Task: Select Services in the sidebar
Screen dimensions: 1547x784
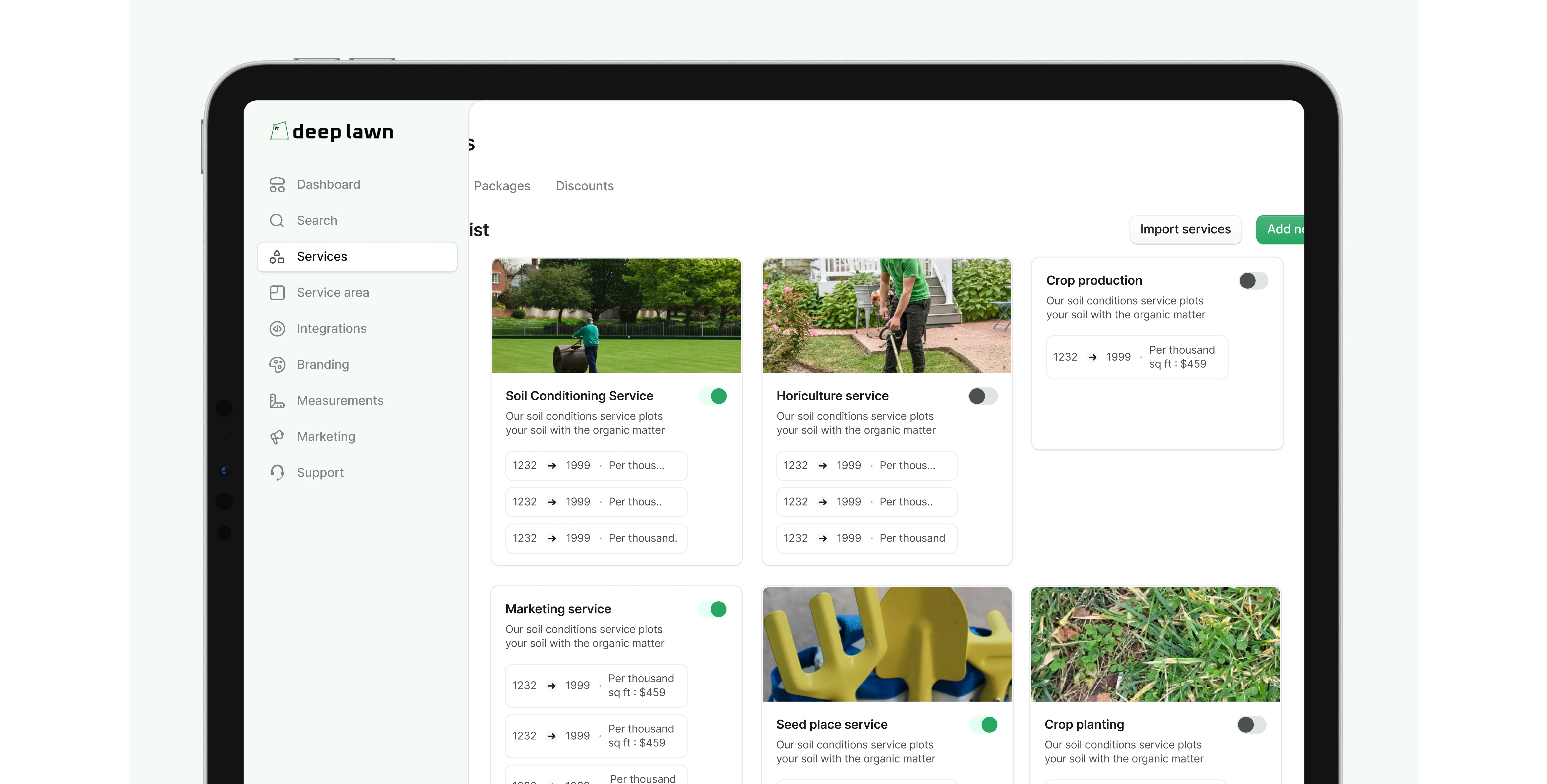Action: (357, 256)
